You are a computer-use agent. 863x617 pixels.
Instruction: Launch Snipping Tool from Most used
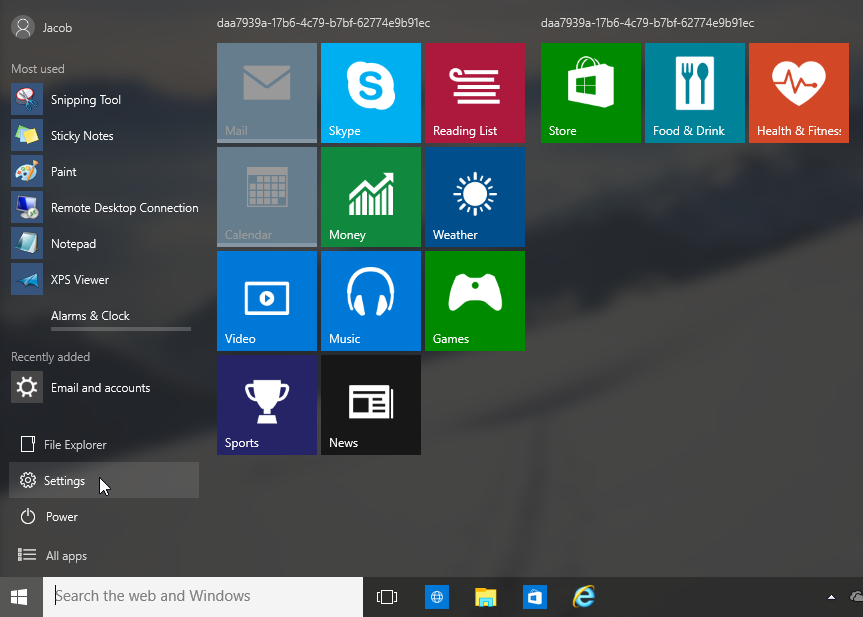[105, 100]
